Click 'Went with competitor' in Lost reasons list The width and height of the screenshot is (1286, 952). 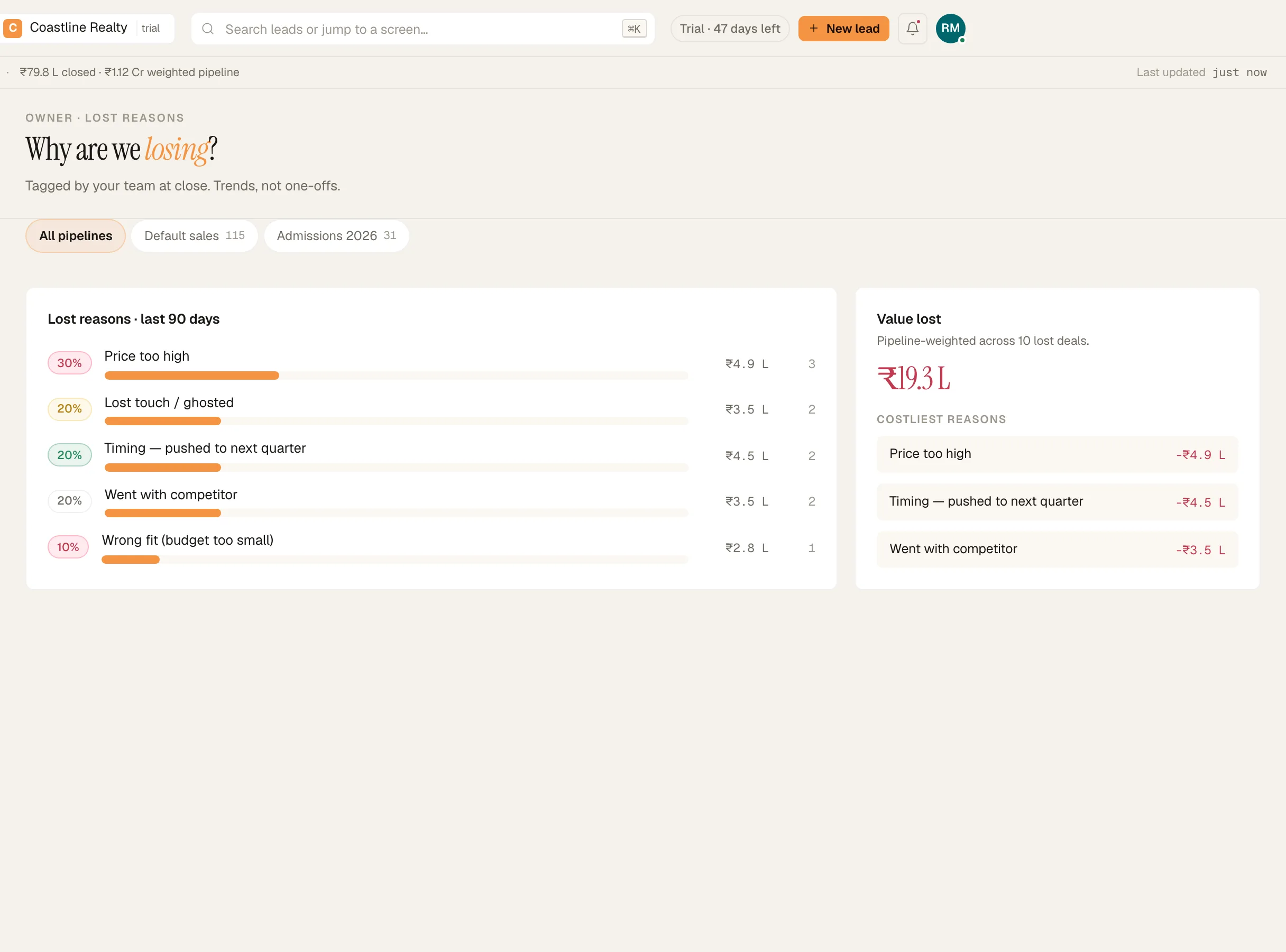pyautogui.click(x=171, y=495)
